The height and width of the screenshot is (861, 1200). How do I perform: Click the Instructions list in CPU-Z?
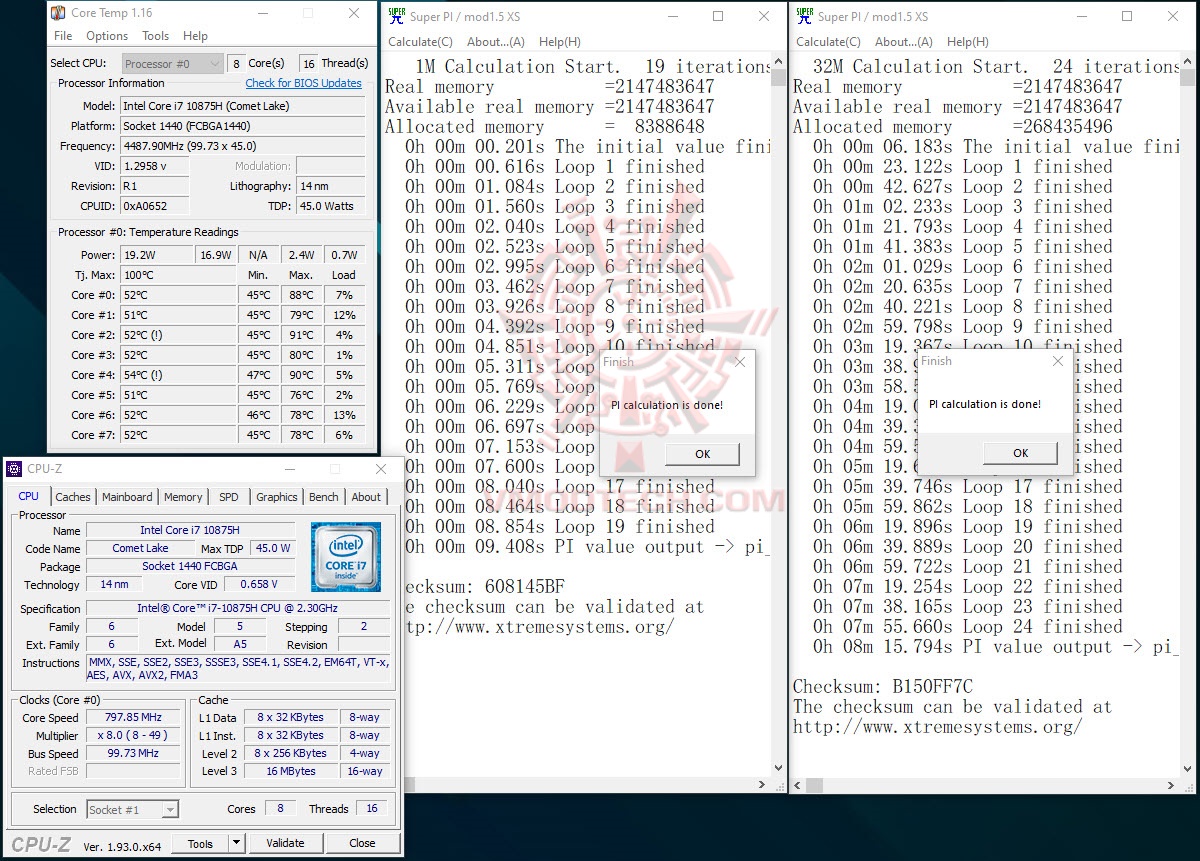(x=237, y=669)
